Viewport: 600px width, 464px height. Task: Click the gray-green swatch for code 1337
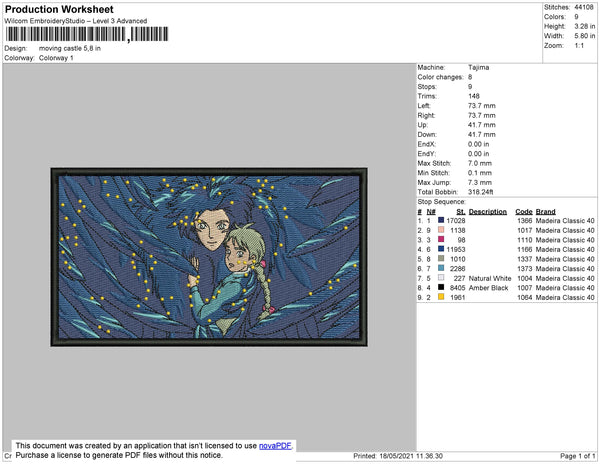(441, 259)
